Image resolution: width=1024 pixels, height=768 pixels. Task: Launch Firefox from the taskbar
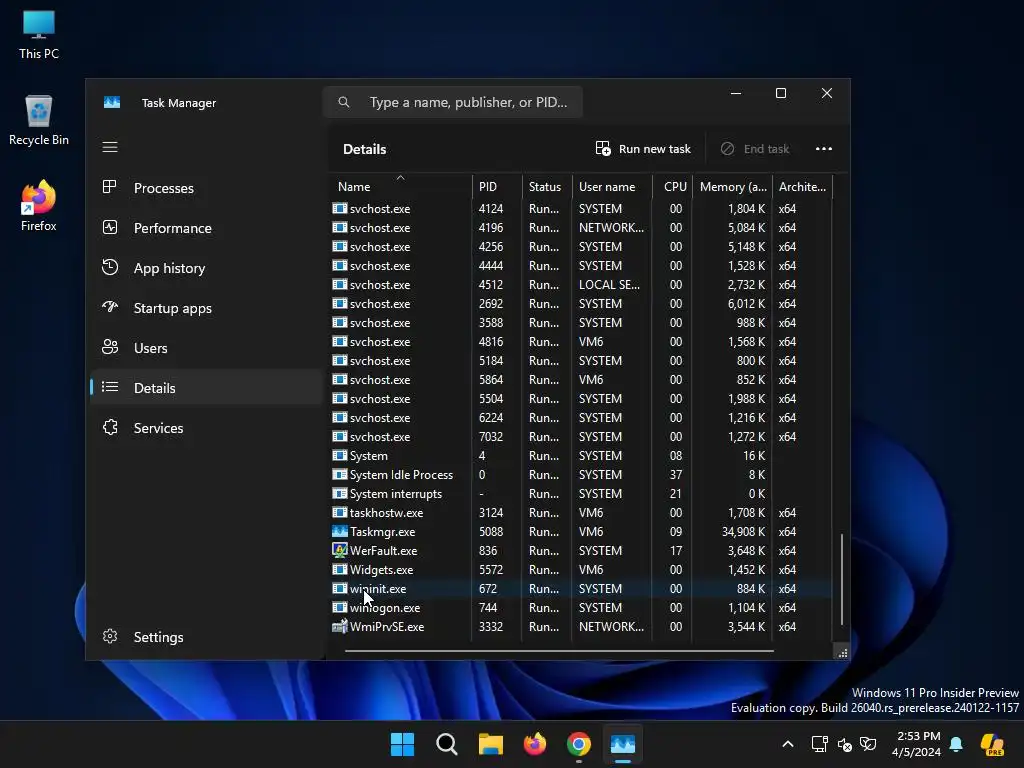coord(535,744)
